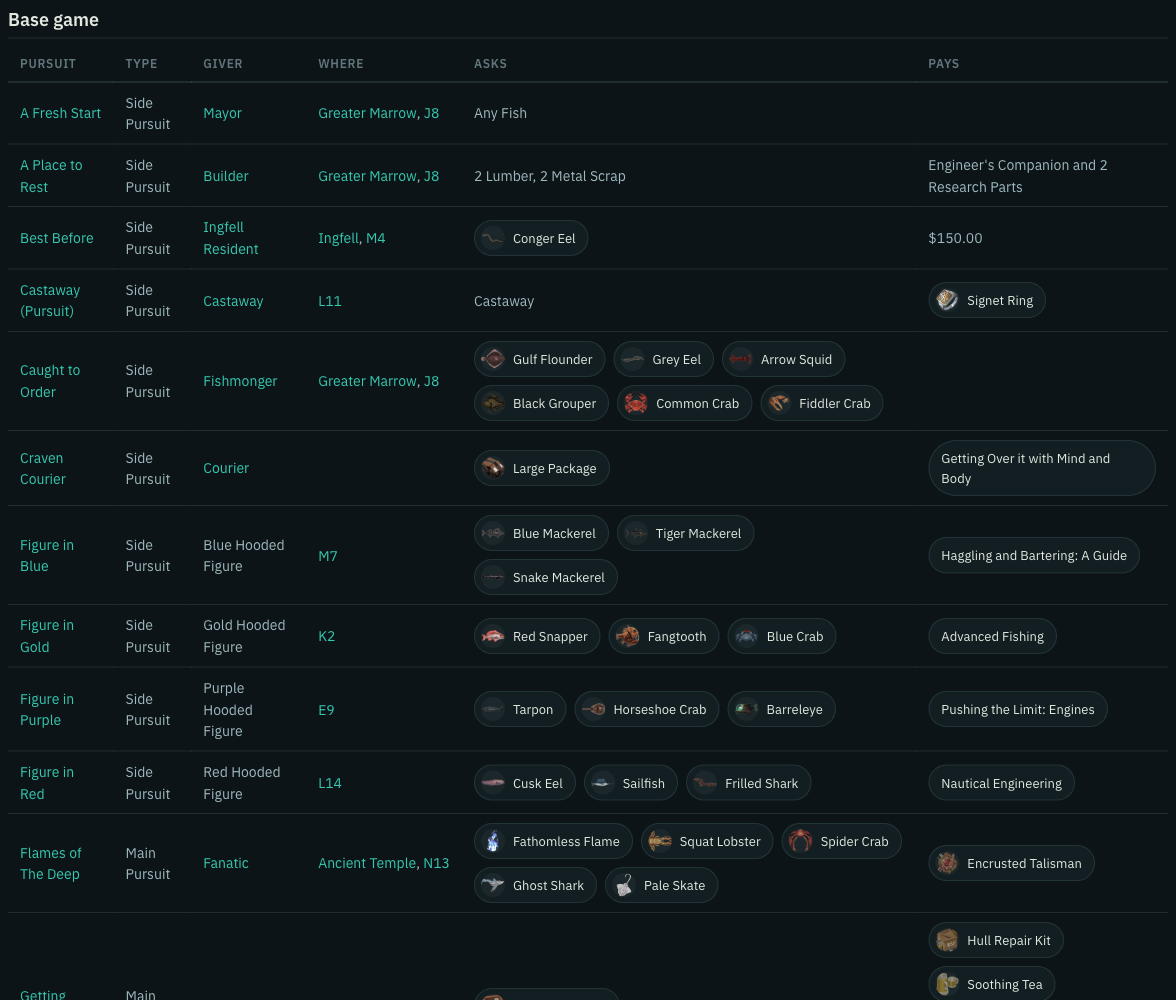Open the Best Before pursuit link
Viewport: 1176px width, 1000px height.
click(57, 238)
